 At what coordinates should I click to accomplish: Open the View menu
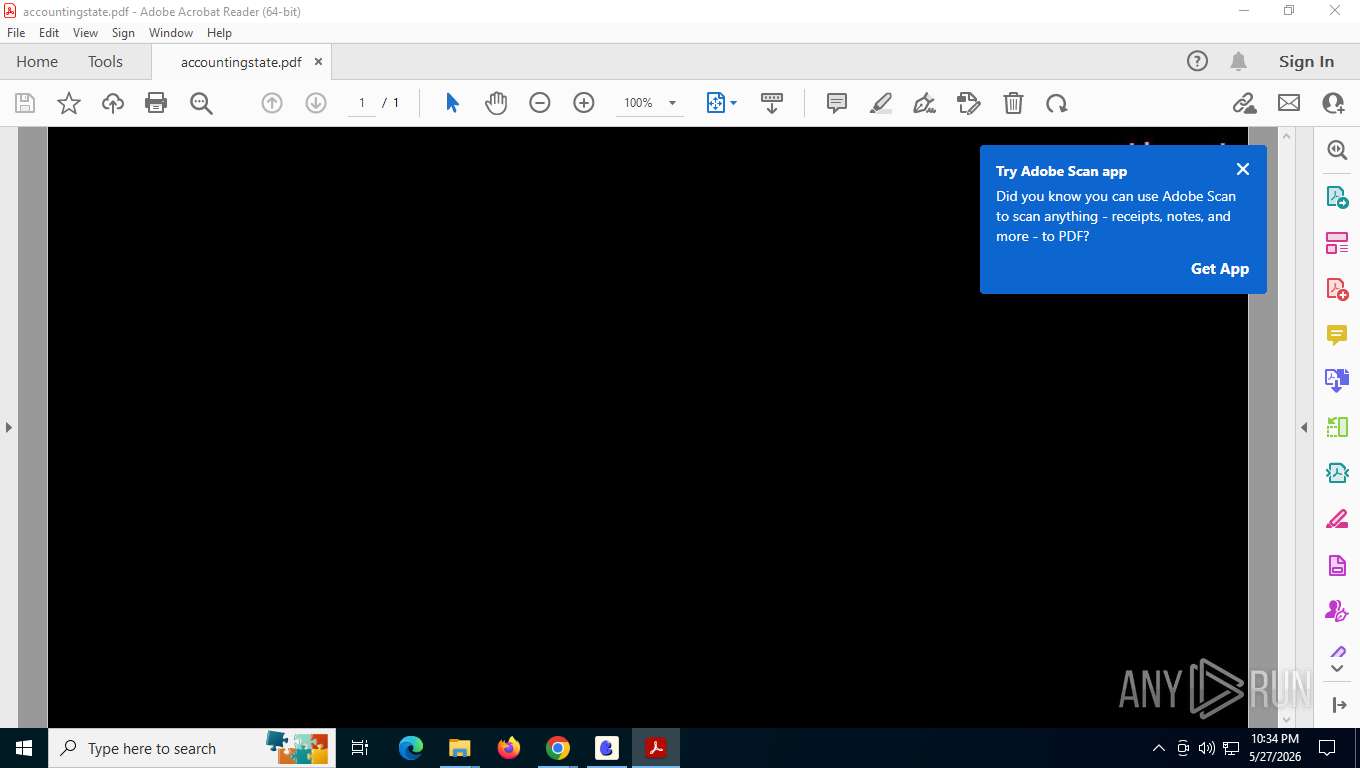pyautogui.click(x=86, y=33)
